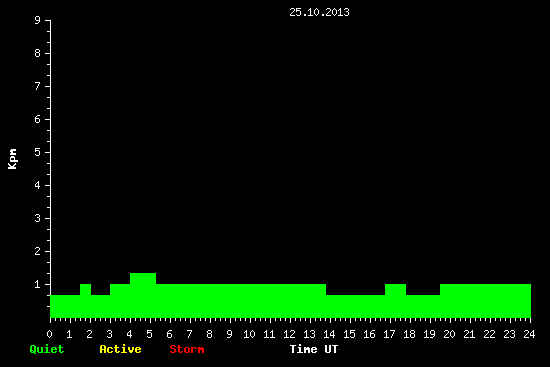Click the Kp value 3 on the y-axis
The height and width of the screenshot is (367, 550).
pos(38,218)
